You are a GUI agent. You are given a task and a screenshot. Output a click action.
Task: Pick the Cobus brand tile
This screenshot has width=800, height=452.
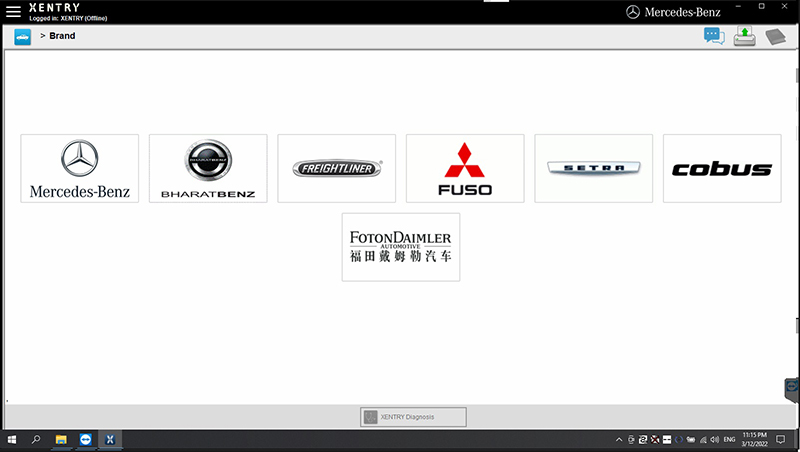722,168
